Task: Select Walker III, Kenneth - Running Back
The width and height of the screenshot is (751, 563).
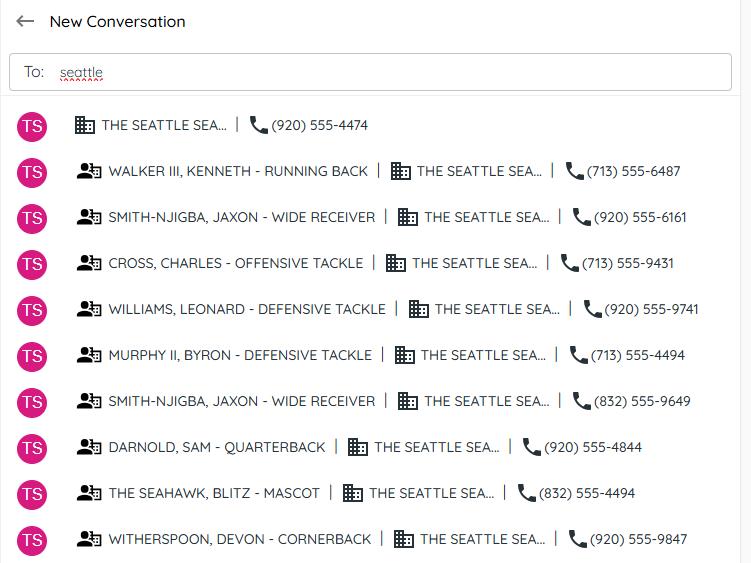Action: 238,171
